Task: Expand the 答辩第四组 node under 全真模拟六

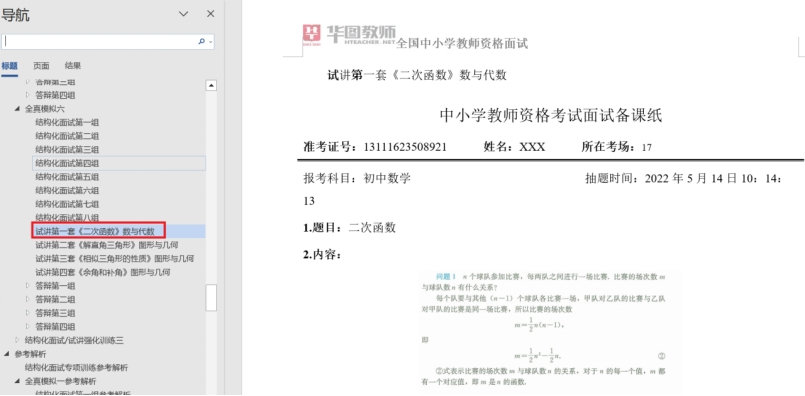Action: coord(28,327)
